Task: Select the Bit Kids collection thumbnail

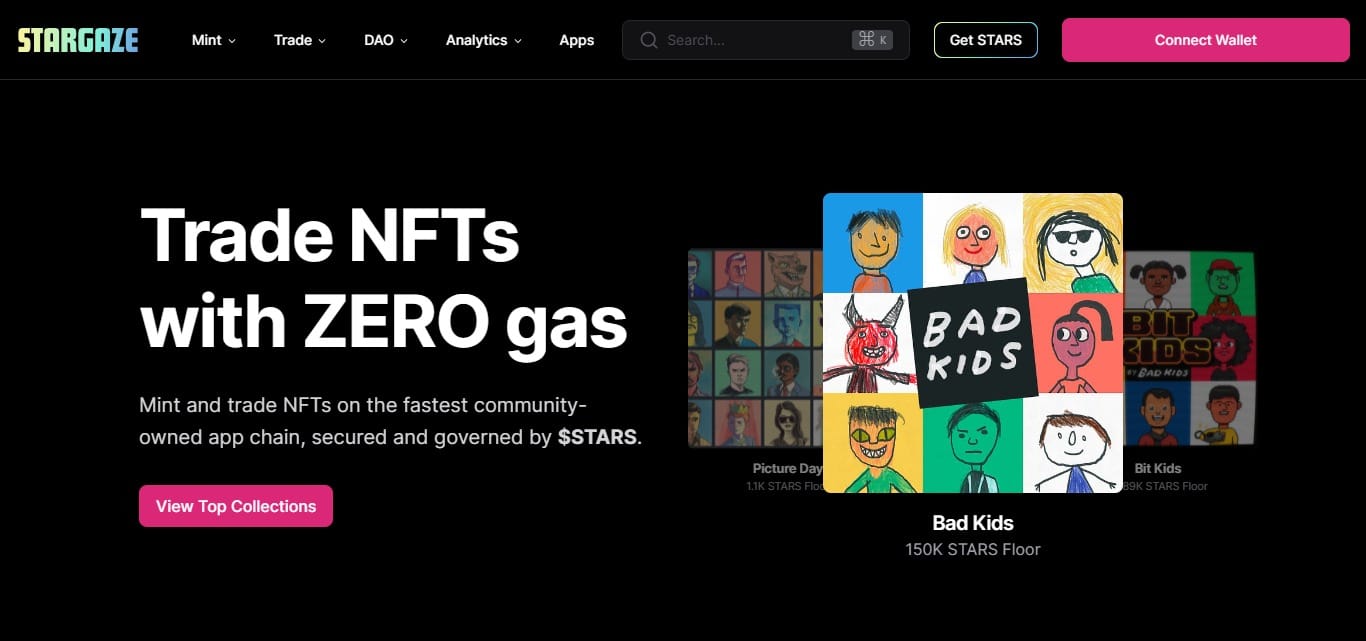Action: click(x=1189, y=348)
